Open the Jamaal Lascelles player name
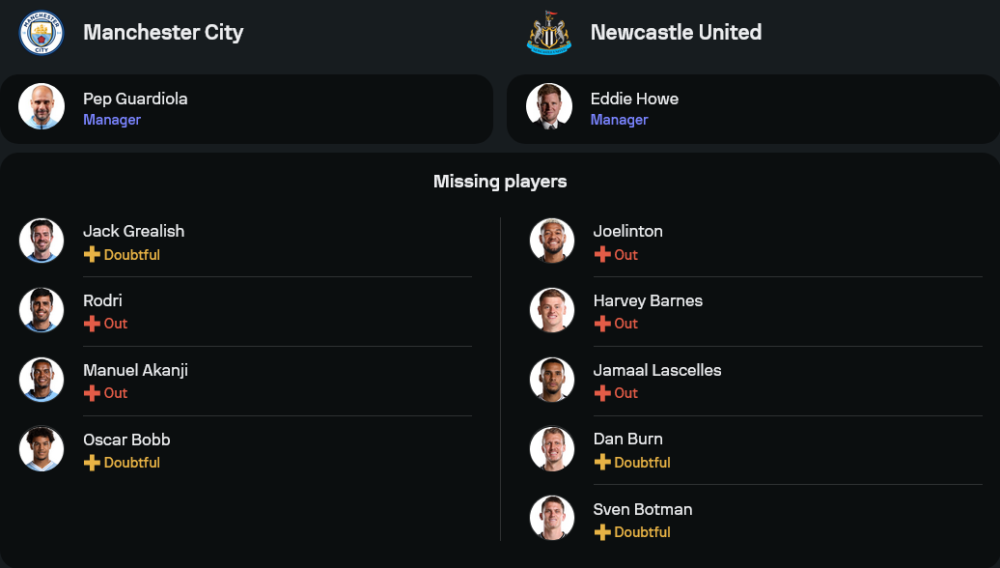Image resolution: width=1000 pixels, height=568 pixels. pos(657,370)
